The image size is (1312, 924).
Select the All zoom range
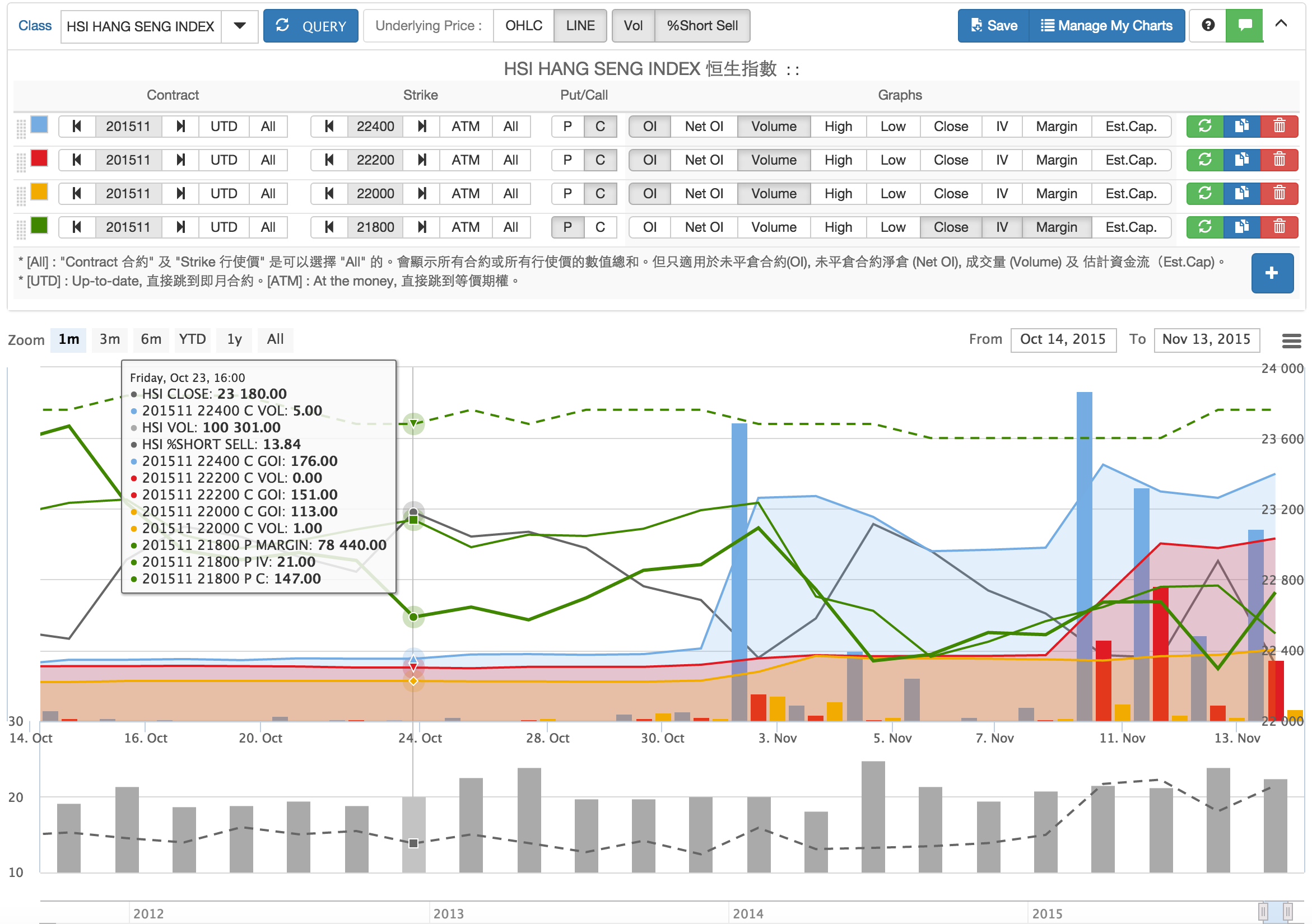click(276, 339)
